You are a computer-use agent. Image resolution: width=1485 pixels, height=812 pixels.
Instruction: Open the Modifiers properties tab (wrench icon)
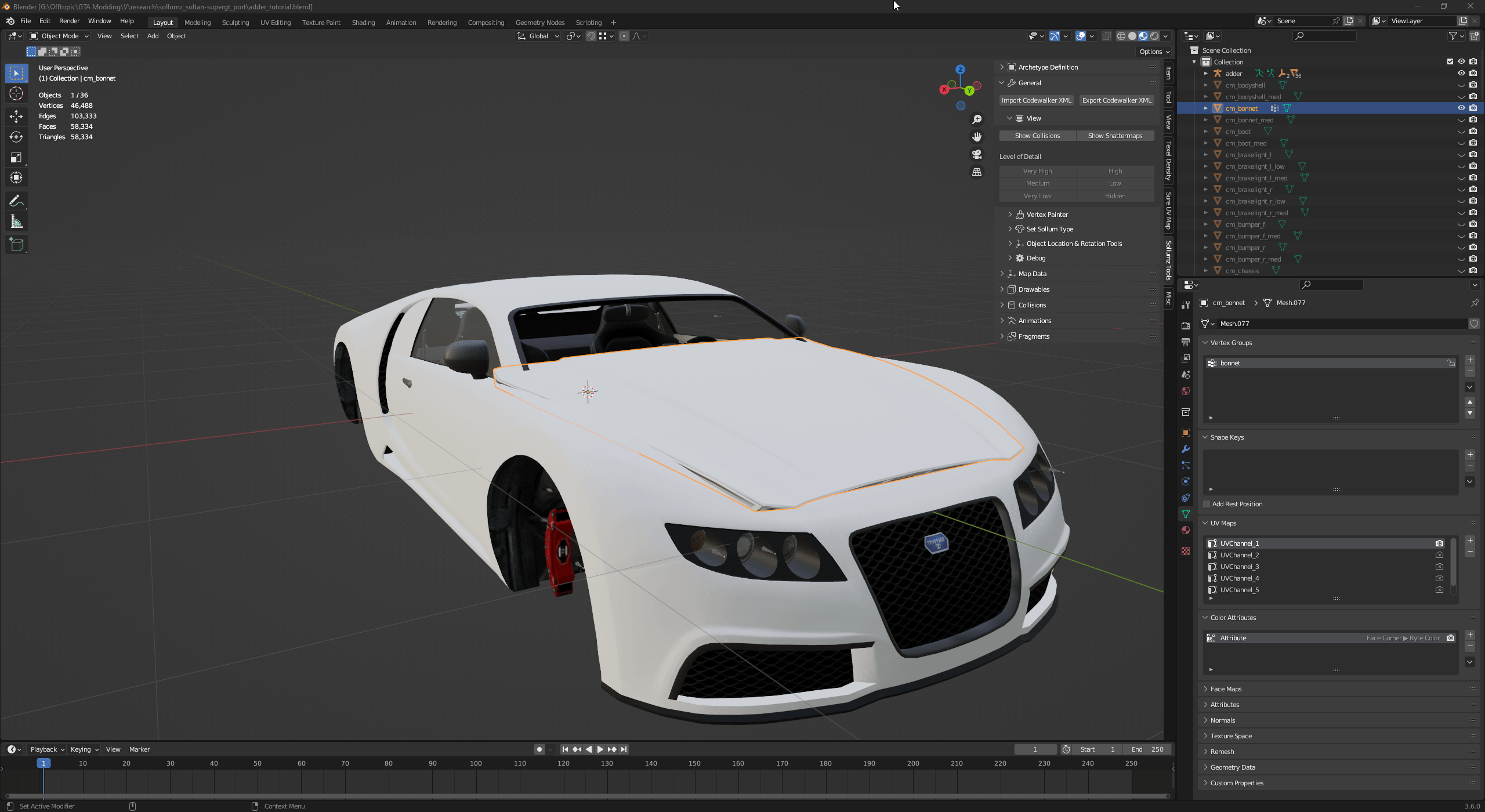[x=1186, y=449]
